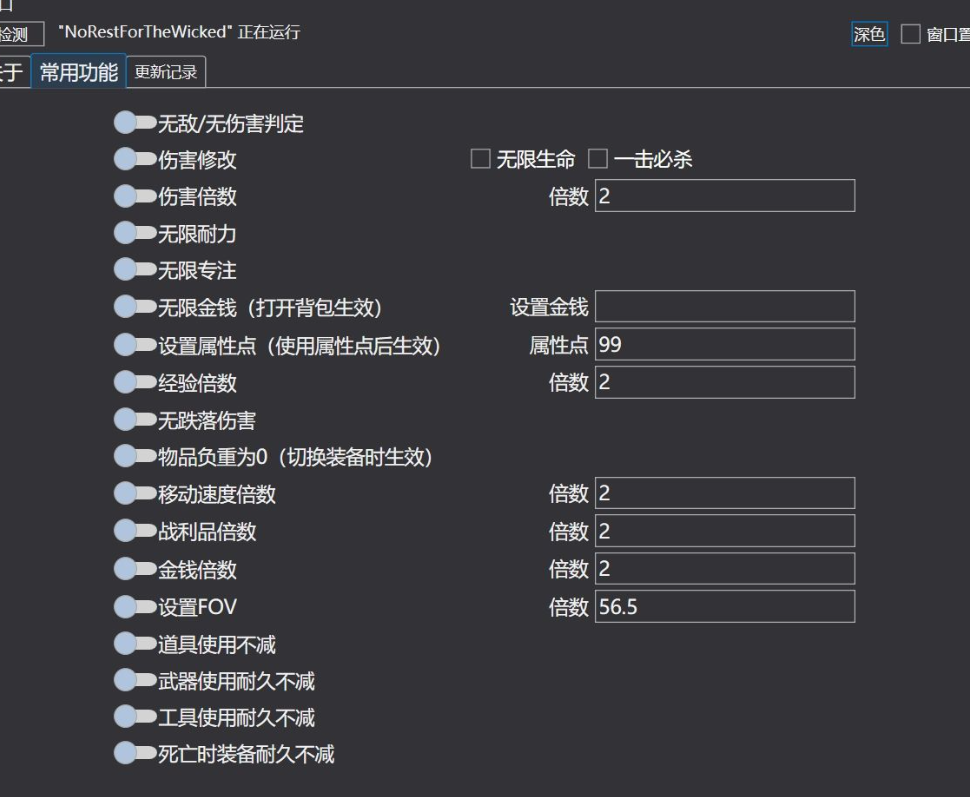970x797 pixels.
Task: Switch on 无跌落伤害 toggle
Action: coord(135,420)
